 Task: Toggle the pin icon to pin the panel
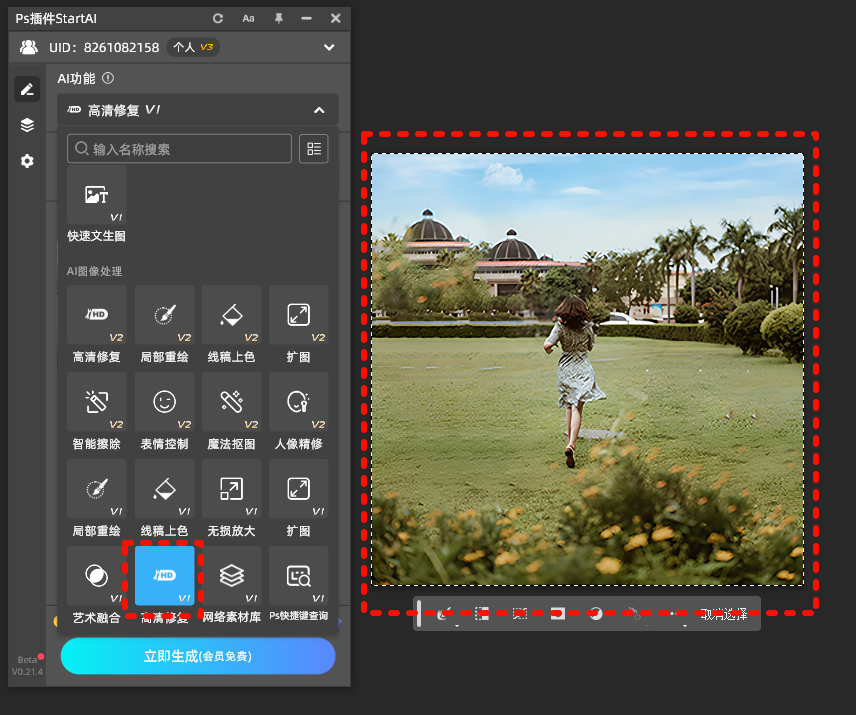pos(278,19)
